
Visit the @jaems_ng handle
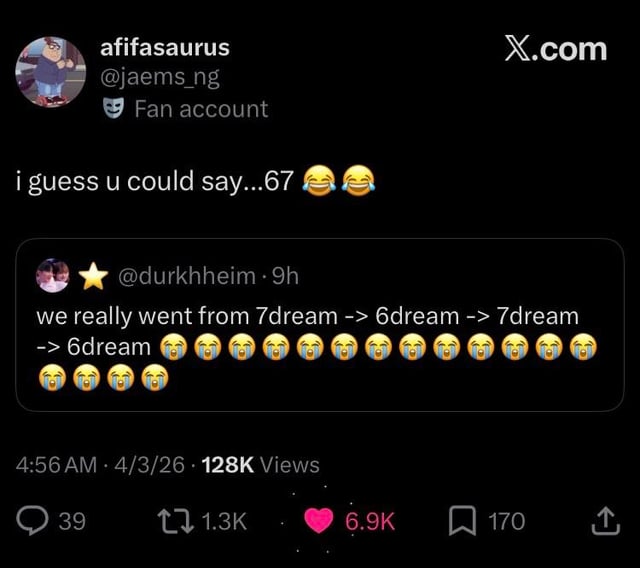pos(160,77)
